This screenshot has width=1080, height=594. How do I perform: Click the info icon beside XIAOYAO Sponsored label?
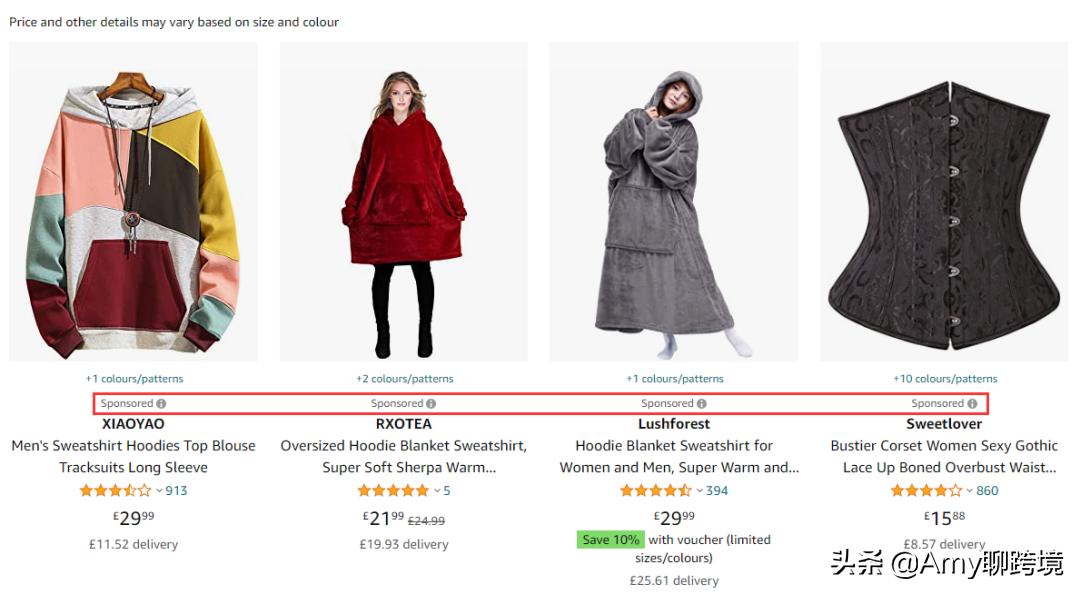(x=162, y=404)
